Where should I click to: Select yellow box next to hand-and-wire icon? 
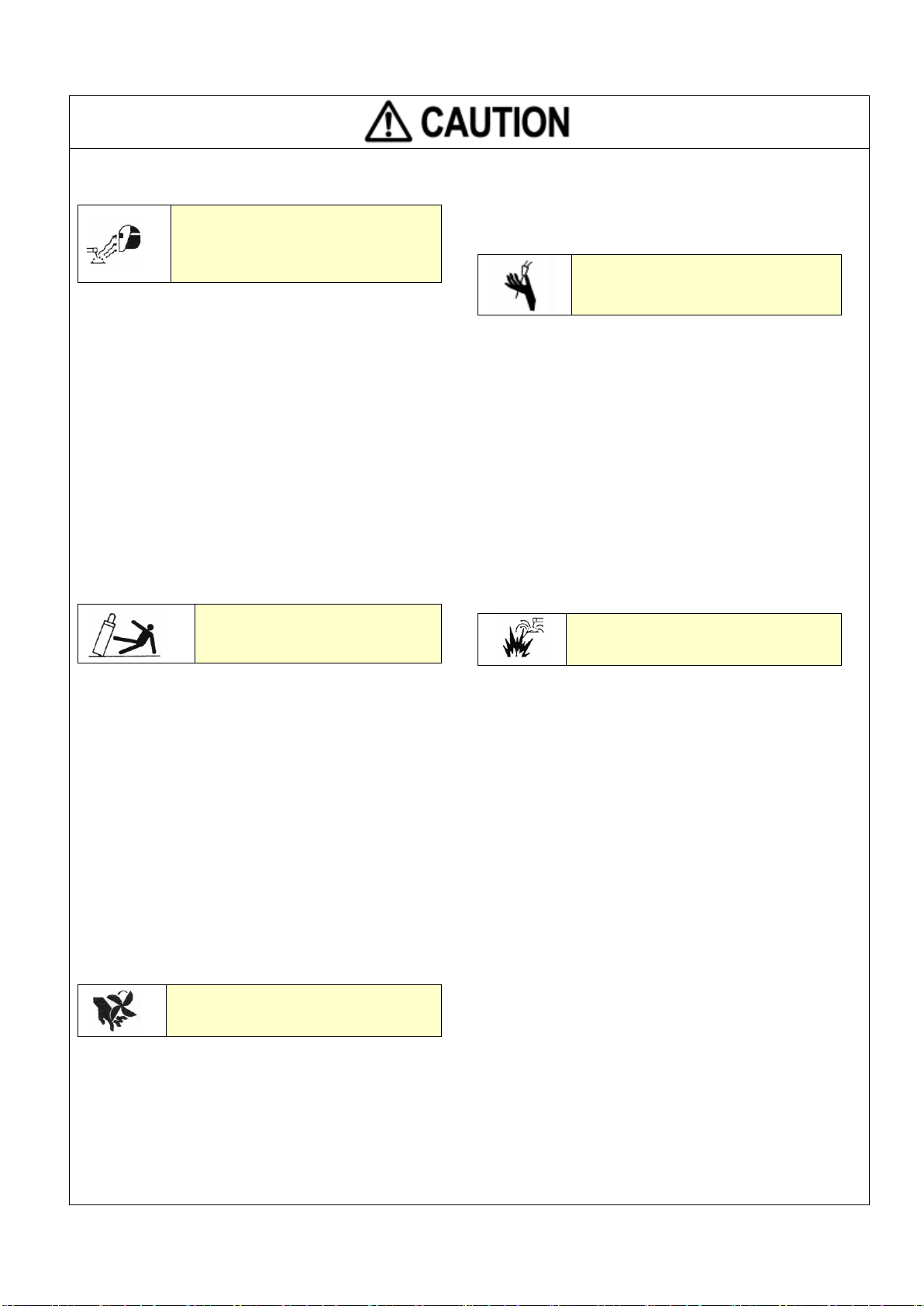coord(705,284)
